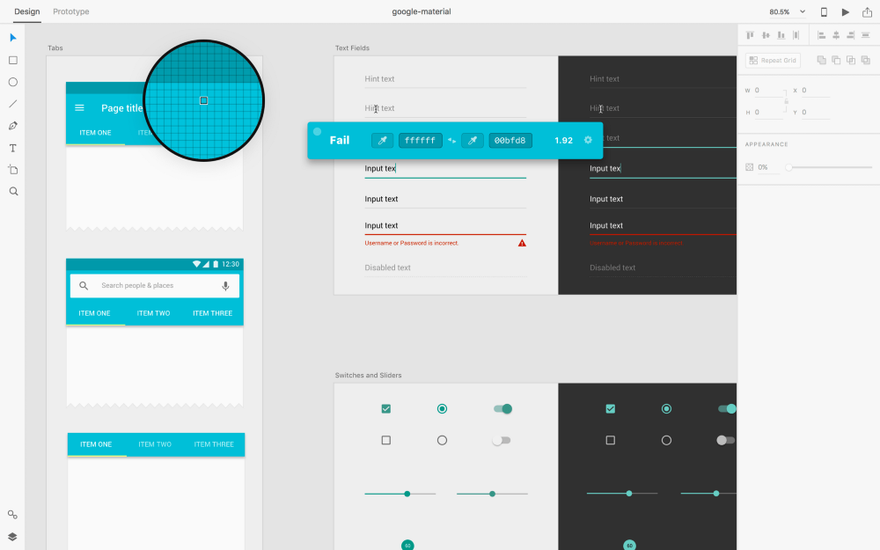Switch to the Design tab
The width and height of the screenshot is (880, 550).
click(27, 11)
